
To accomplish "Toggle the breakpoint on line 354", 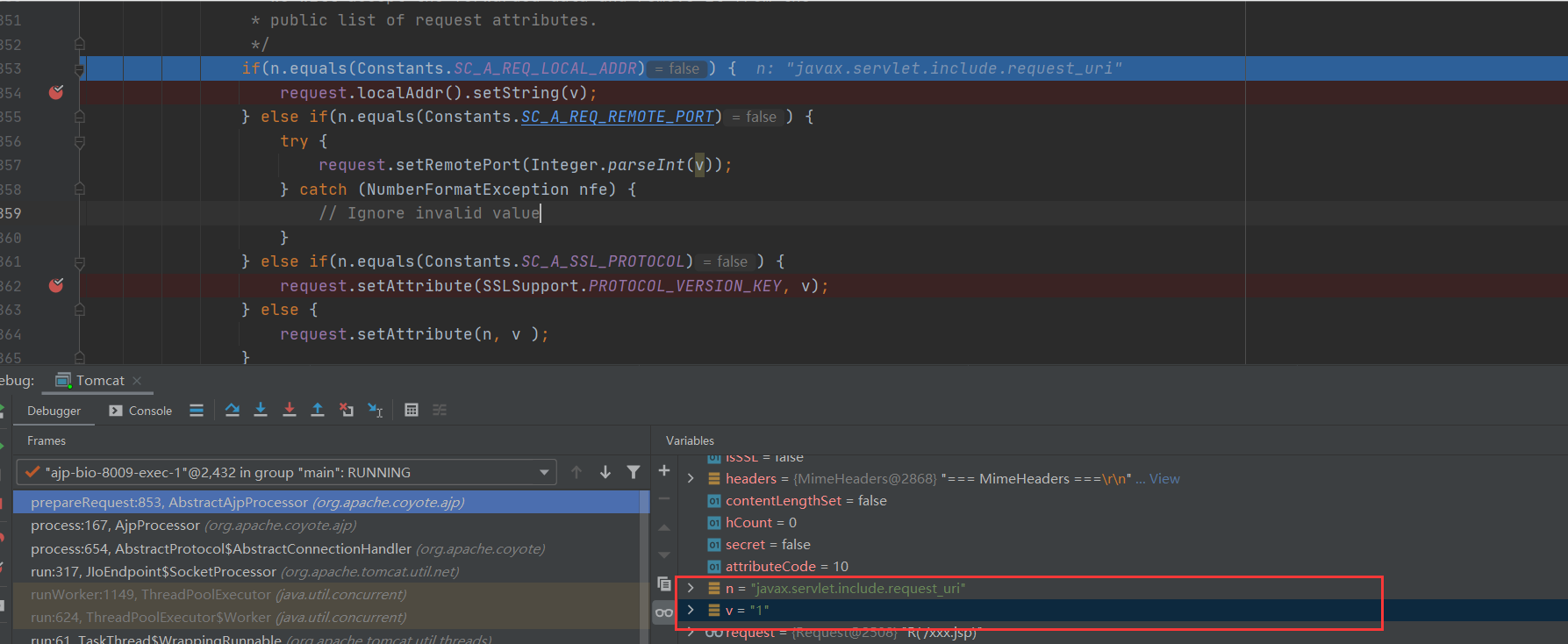I will pyautogui.click(x=56, y=92).
